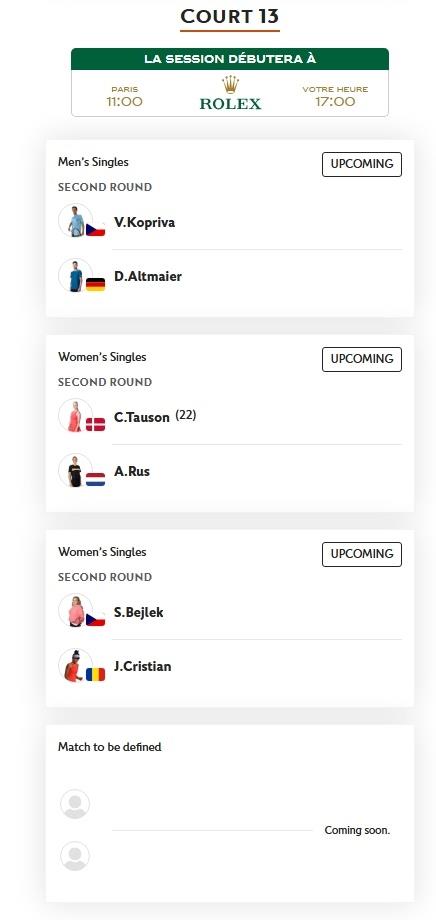The image size is (436, 920).
Task: Click UPCOMING button for Kopriva vs Altmaier
Action: (362, 164)
